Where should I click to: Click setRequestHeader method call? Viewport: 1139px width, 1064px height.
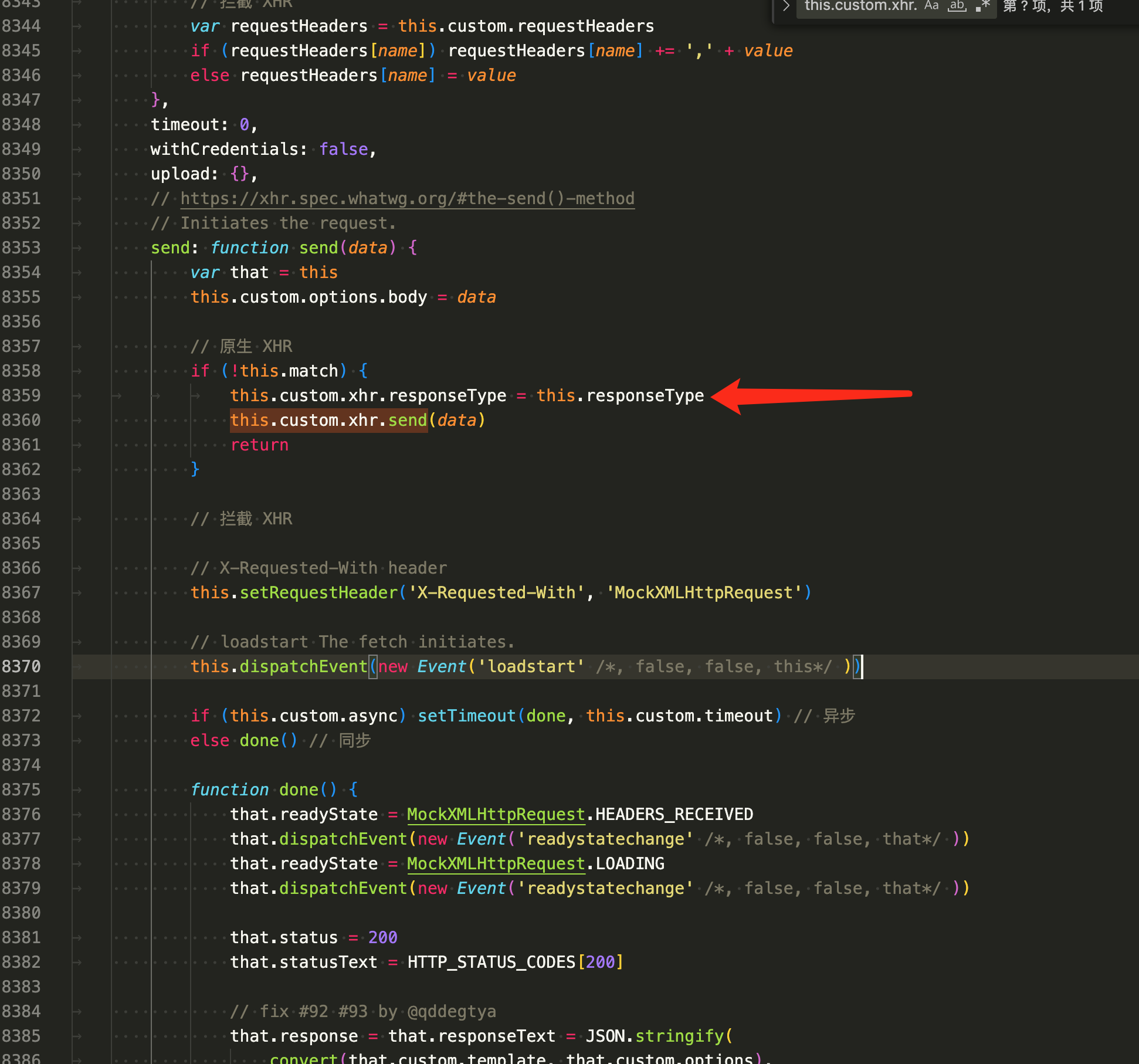[x=318, y=592]
